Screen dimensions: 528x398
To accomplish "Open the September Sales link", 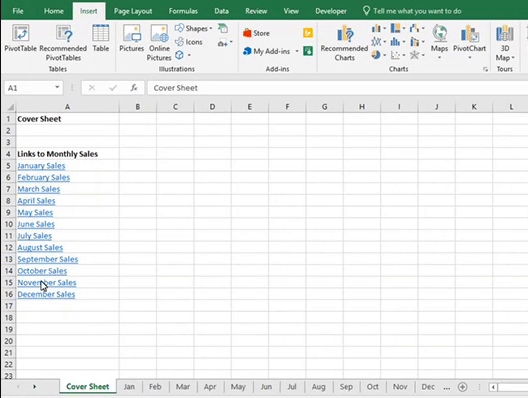I will tap(47, 259).
